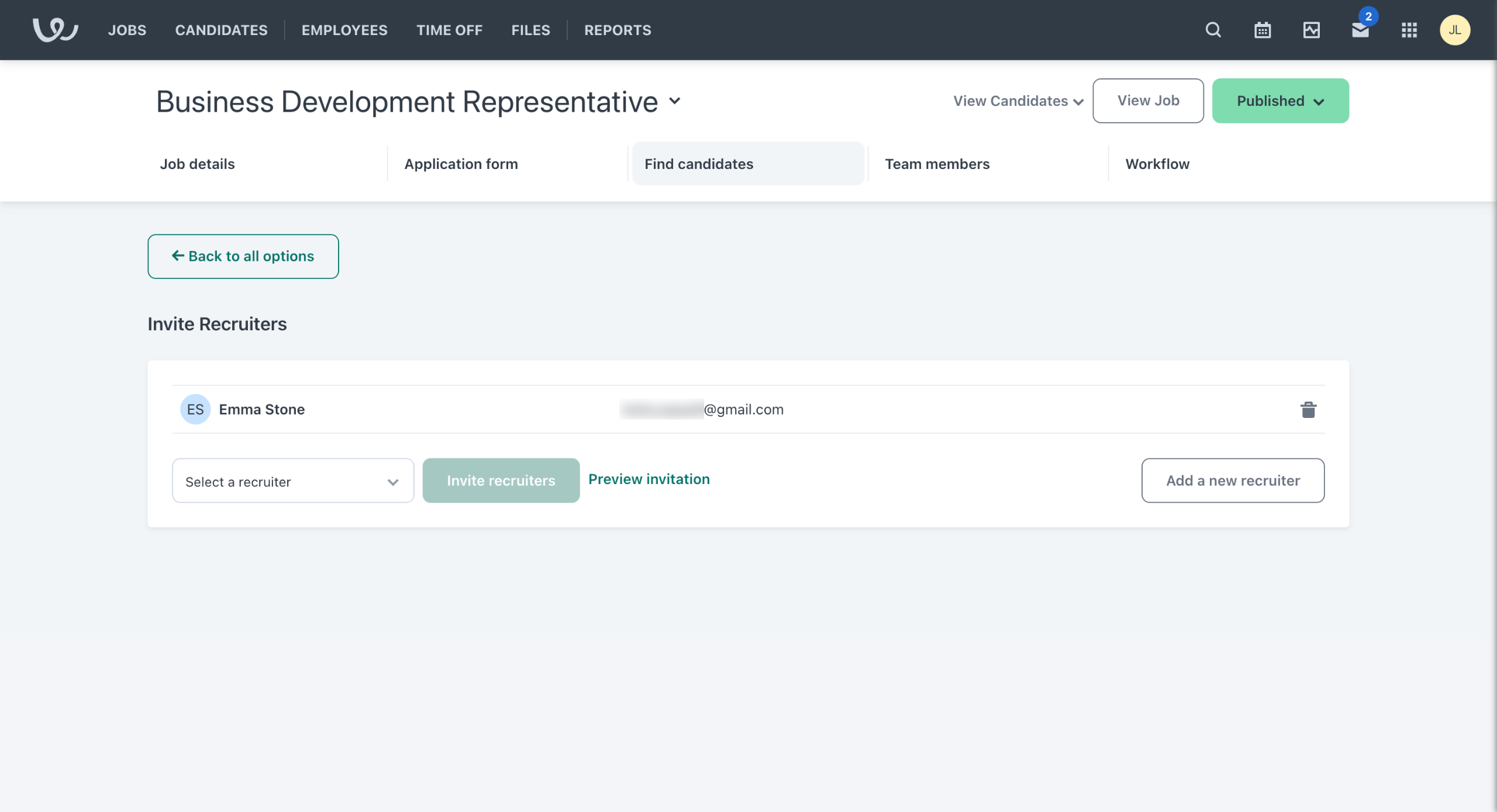Go to CANDIDATES in top navigation
Viewport: 1497px width, 812px height.
click(221, 30)
